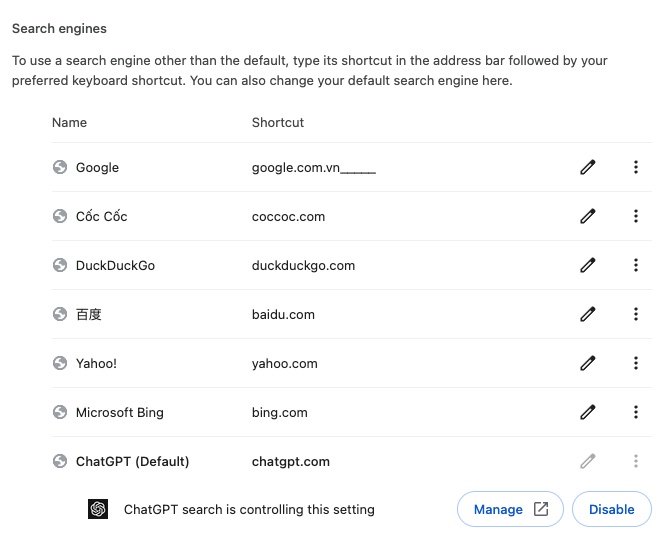
Task: Edit the Microsoft Bing entry
Action: 588,413
